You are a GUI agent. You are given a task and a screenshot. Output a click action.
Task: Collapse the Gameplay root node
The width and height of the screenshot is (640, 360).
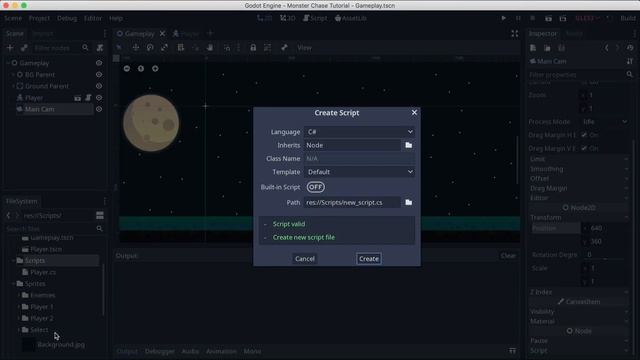8,63
